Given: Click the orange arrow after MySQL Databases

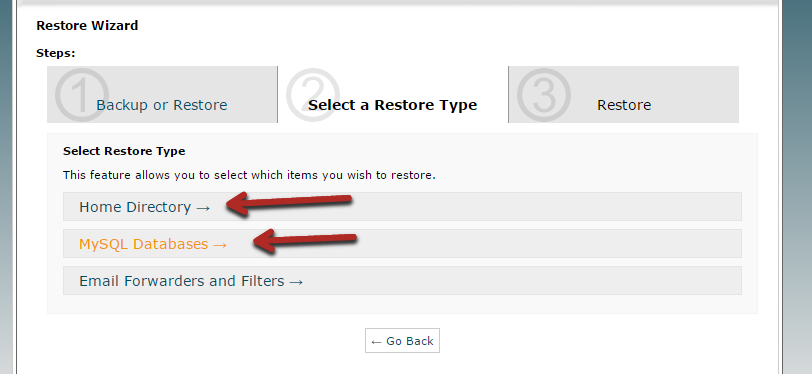Looking at the screenshot, I should pos(220,244).
